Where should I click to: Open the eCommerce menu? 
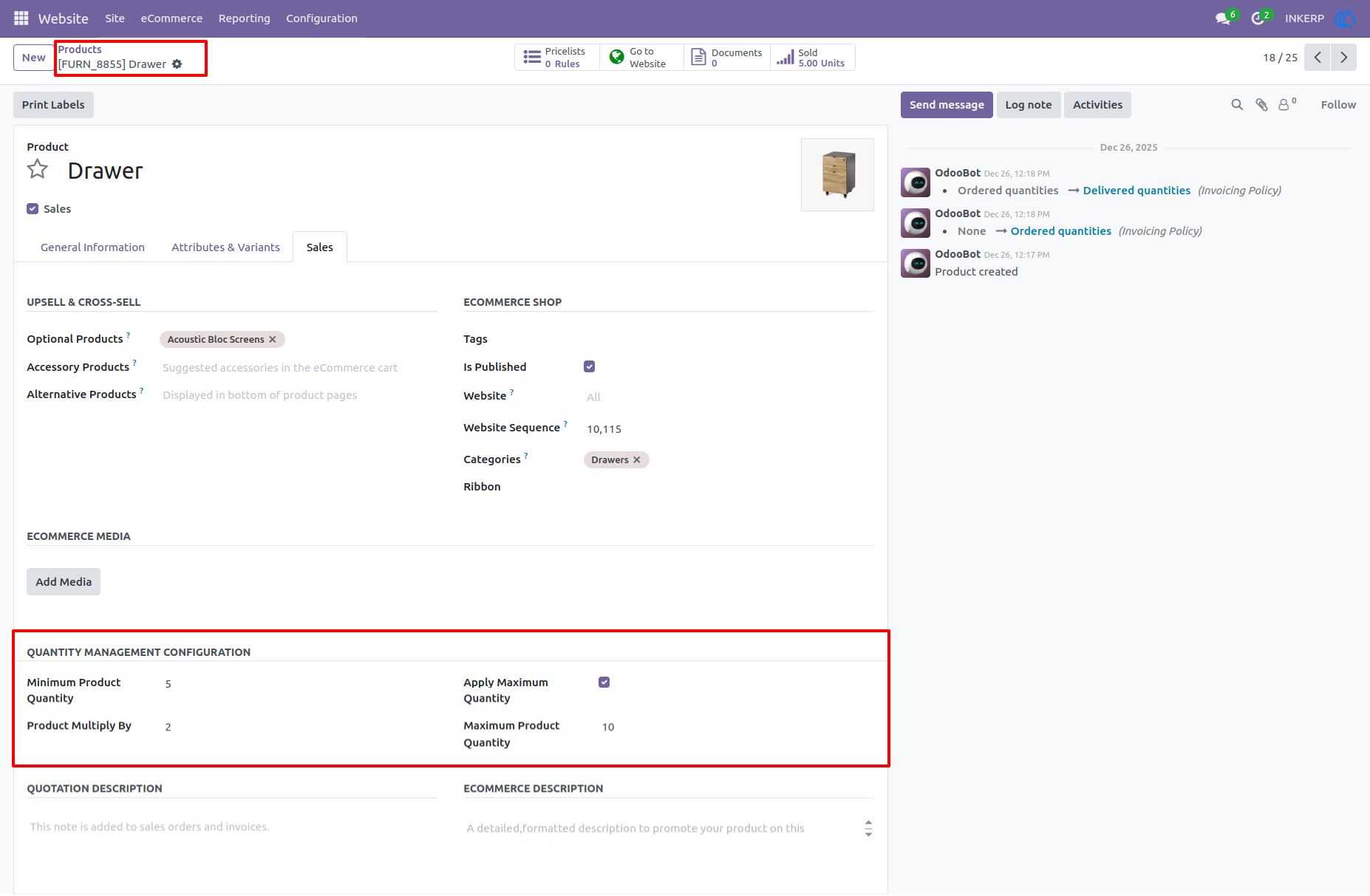tap(171, 18)
